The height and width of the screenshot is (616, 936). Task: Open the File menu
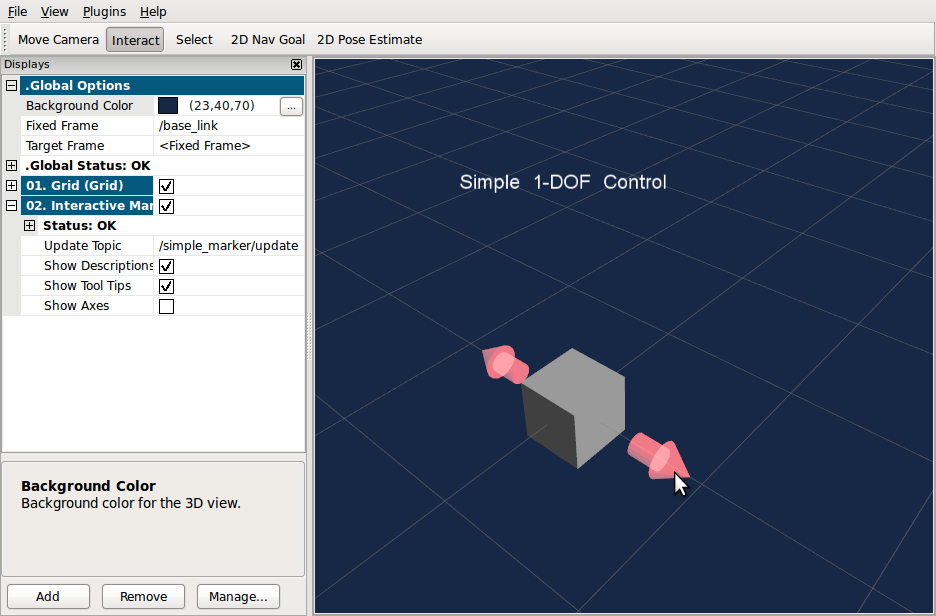click(x=18, y=12)
